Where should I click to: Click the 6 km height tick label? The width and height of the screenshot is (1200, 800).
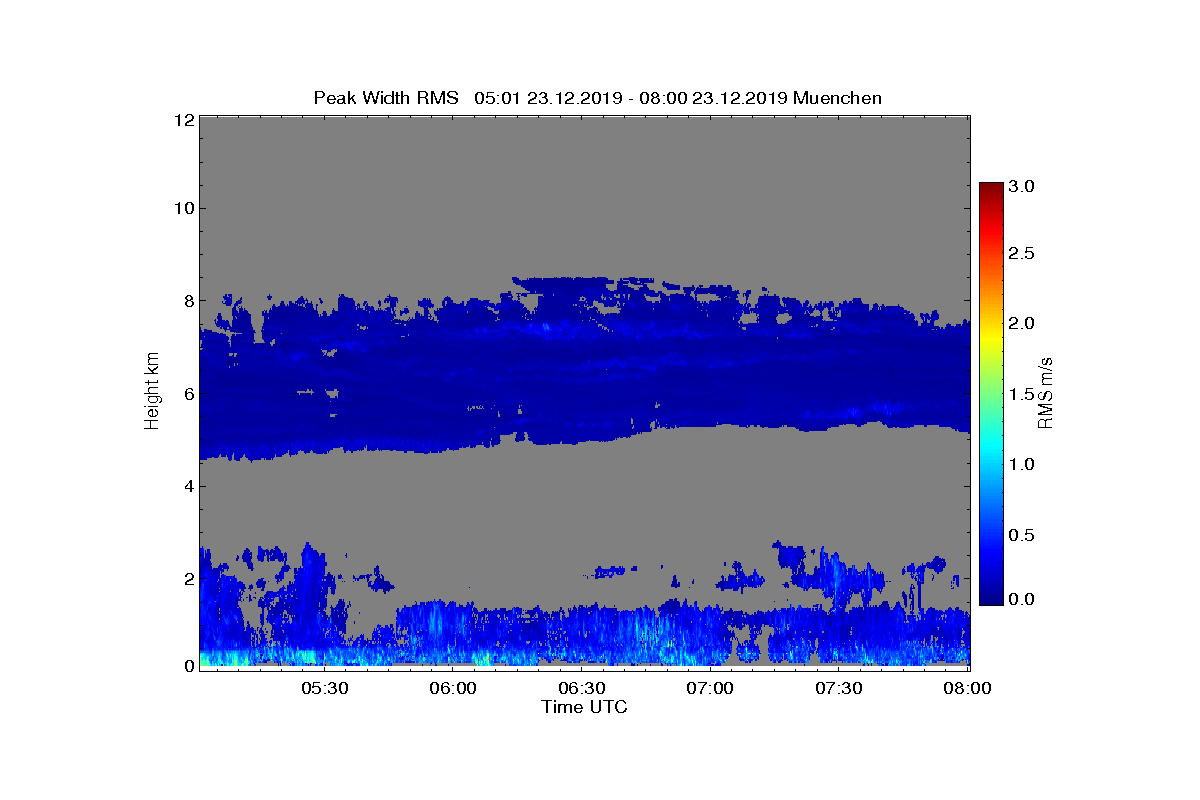[x=188, y=394]
